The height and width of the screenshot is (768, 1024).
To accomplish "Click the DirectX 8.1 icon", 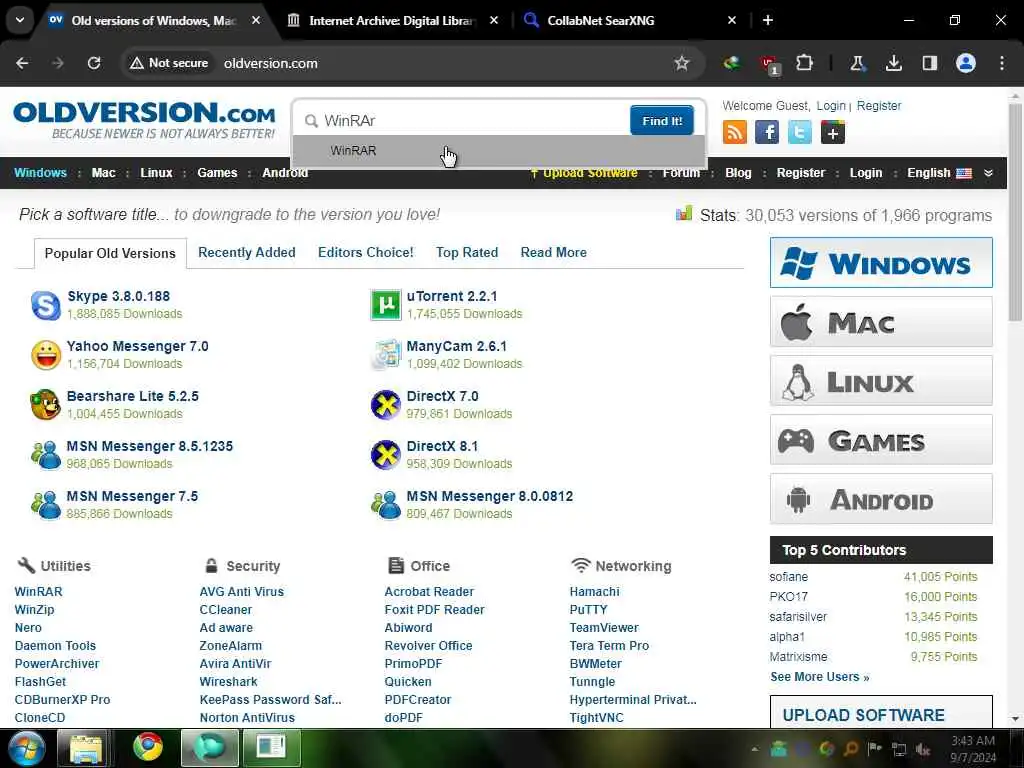I will point(385,455).
